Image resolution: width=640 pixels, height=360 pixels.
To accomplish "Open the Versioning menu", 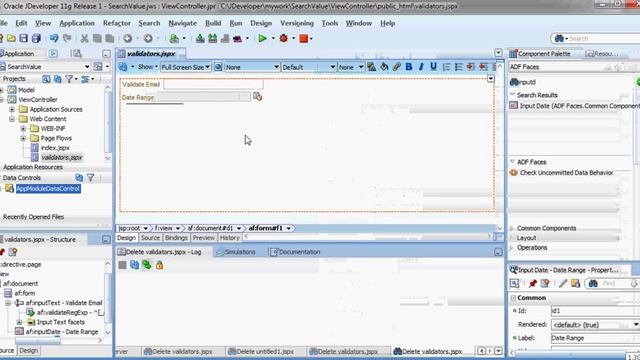I will [297, 23].
